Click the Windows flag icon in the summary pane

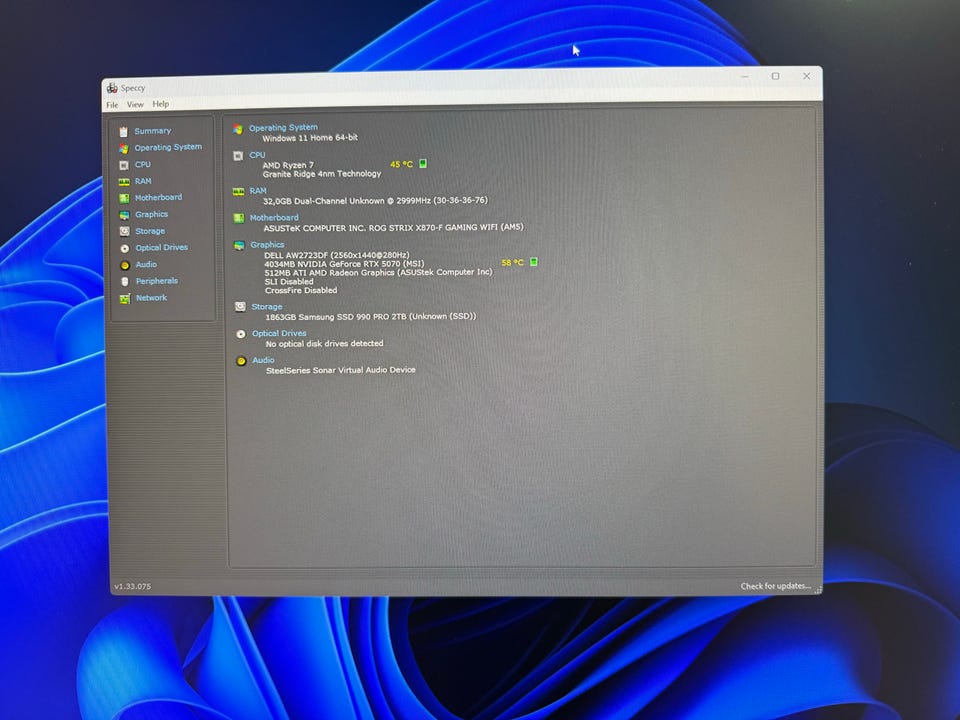pos(238,129)
